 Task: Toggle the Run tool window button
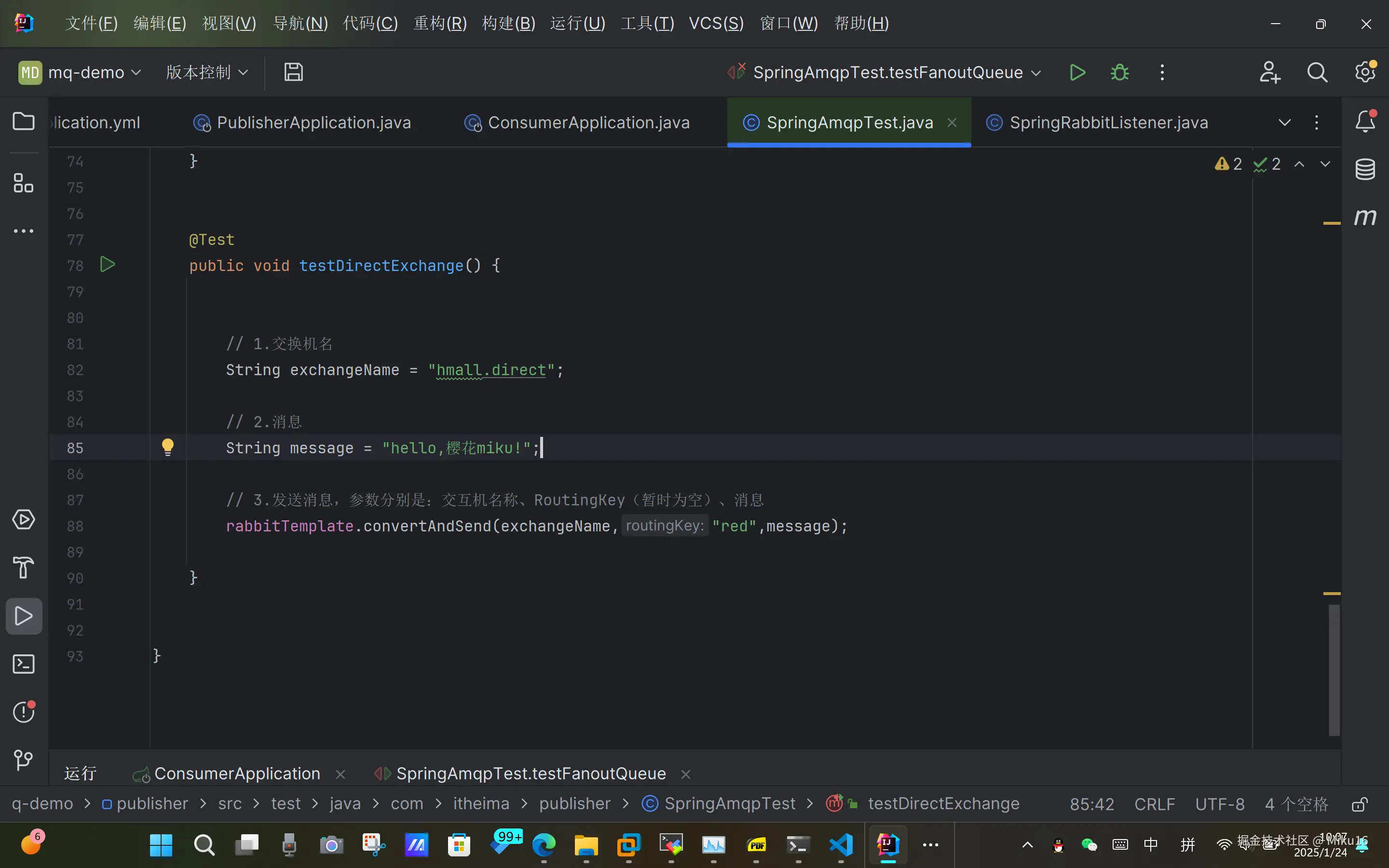(24, 616)
